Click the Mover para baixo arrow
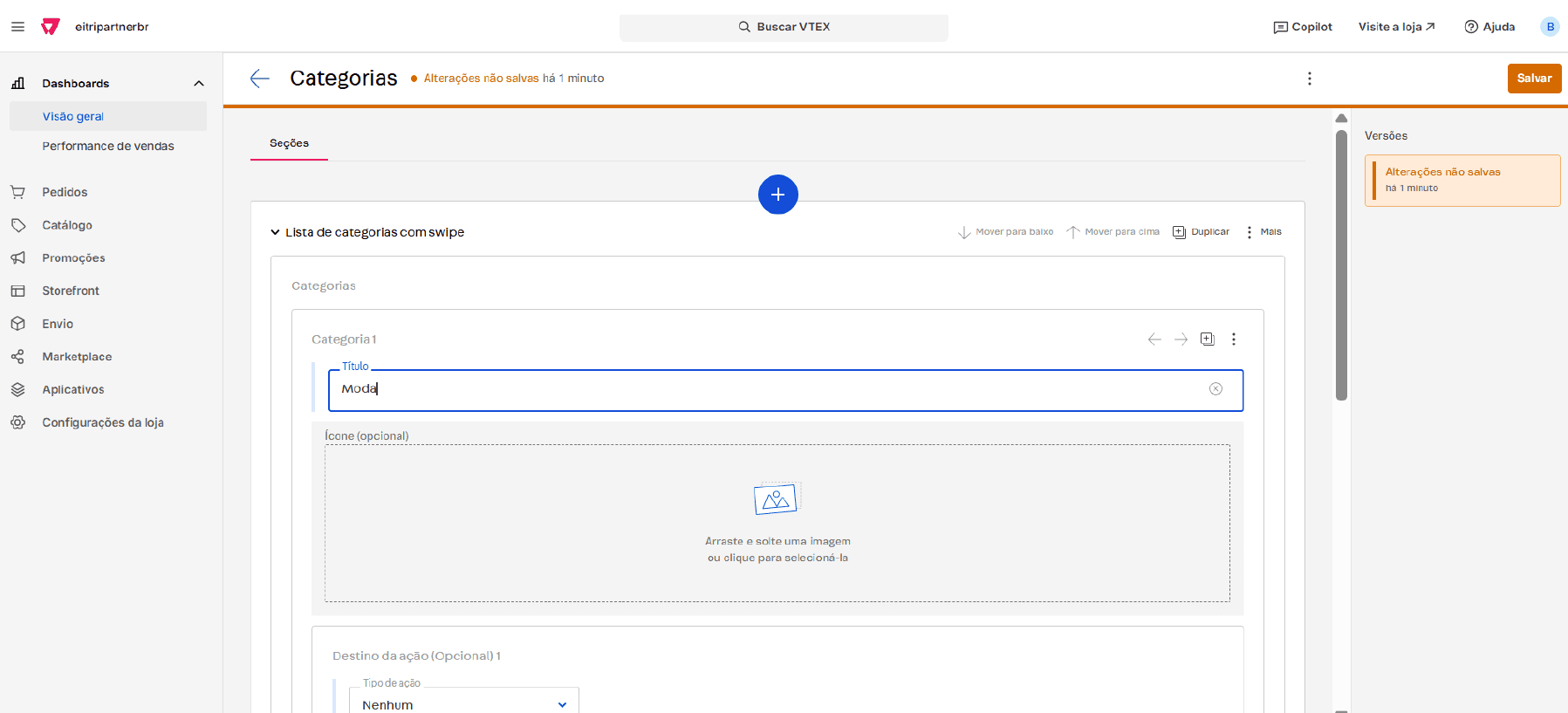Screen dimensions: 1568x713 coord(964,232)
